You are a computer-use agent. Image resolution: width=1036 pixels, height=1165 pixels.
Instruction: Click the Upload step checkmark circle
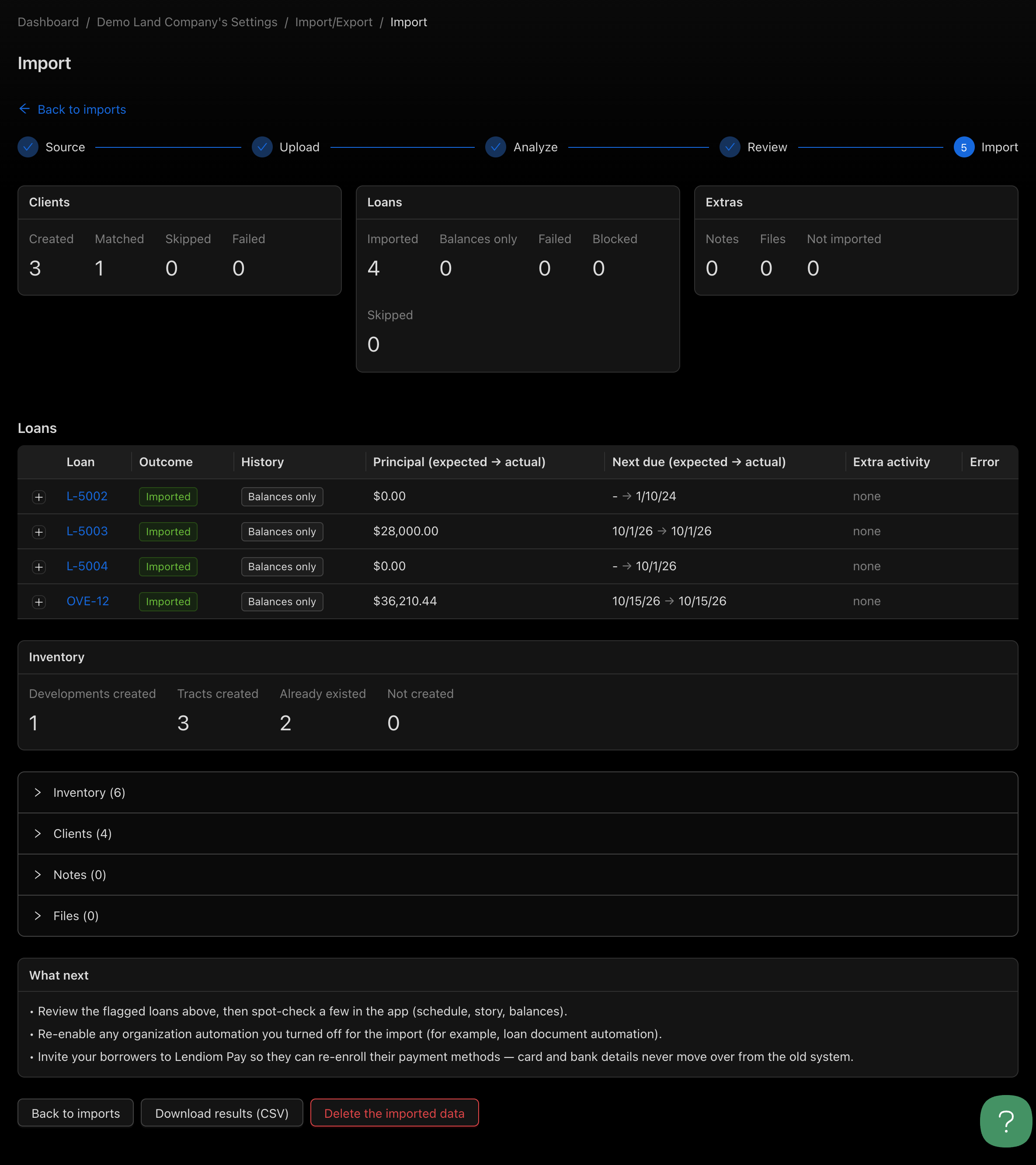(262, 147)
